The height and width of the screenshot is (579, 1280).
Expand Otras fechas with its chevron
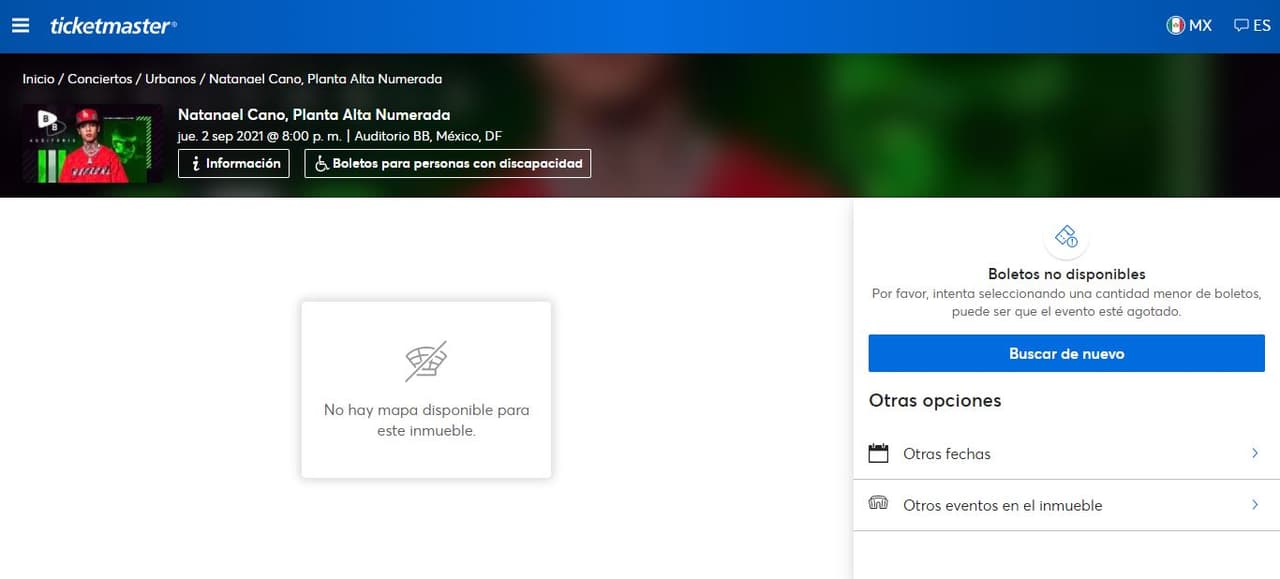(1255, 453)
